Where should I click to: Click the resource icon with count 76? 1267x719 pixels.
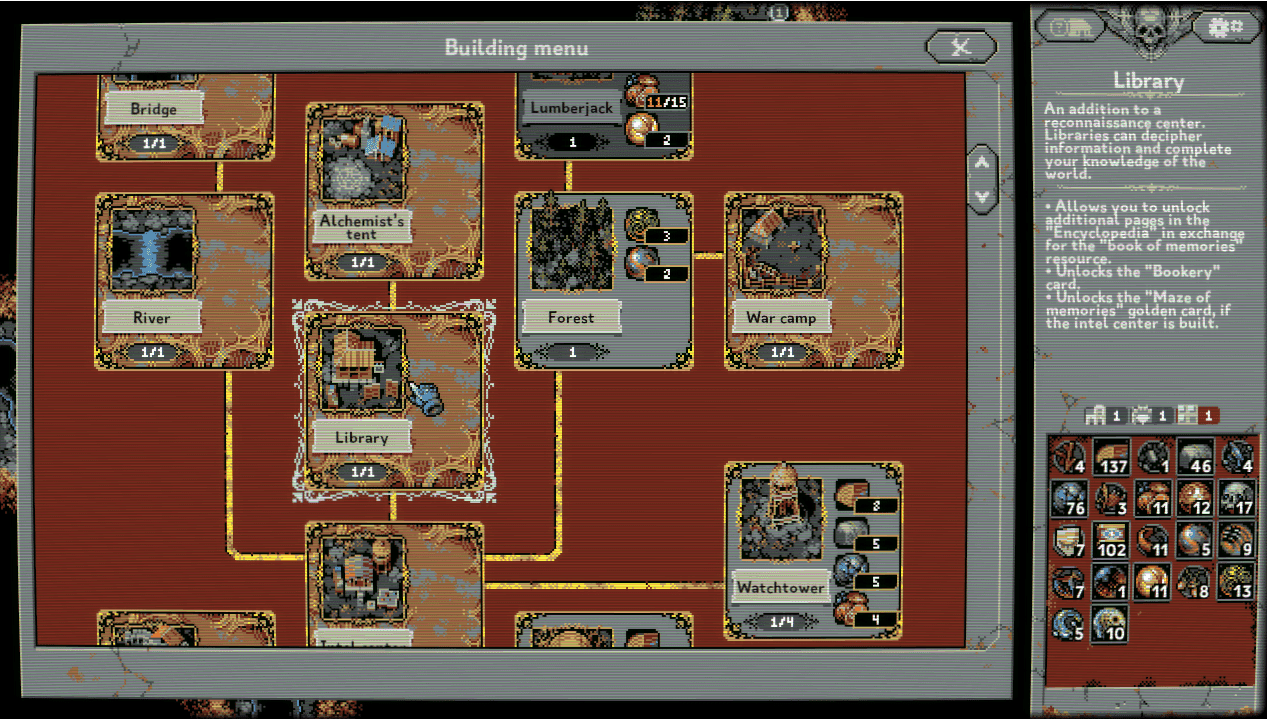1069,498
